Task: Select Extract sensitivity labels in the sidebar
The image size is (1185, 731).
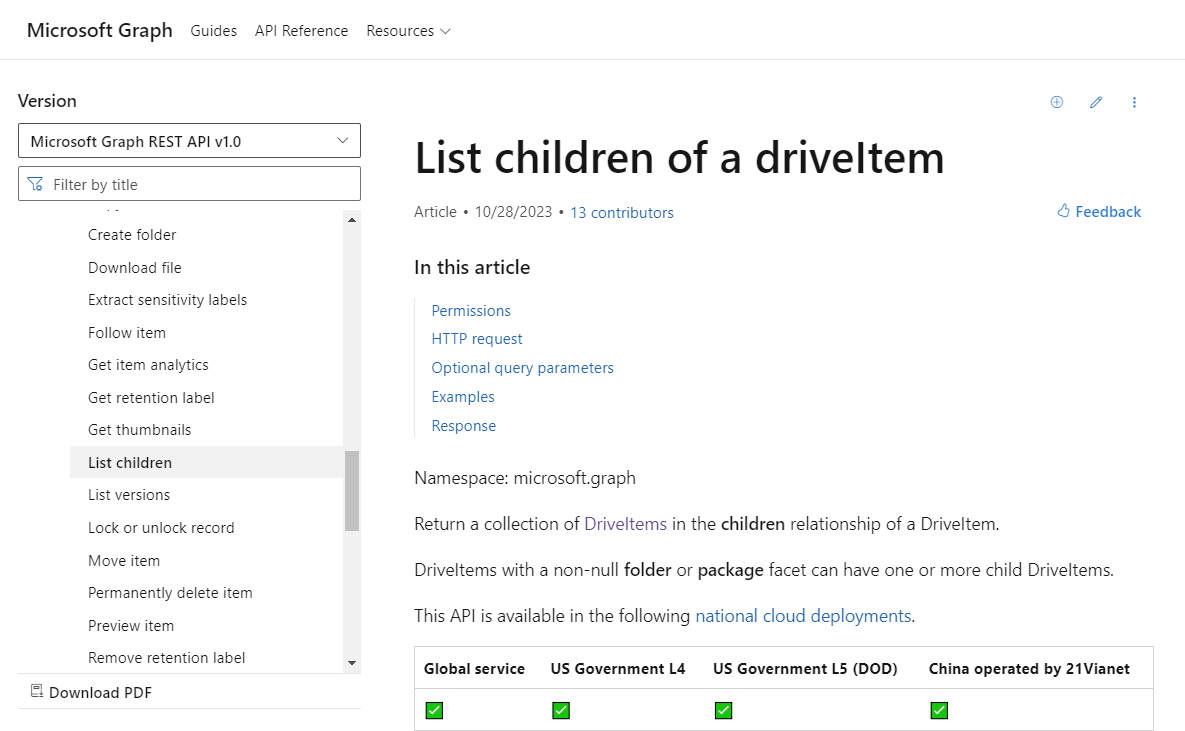Action: (167, 300)
